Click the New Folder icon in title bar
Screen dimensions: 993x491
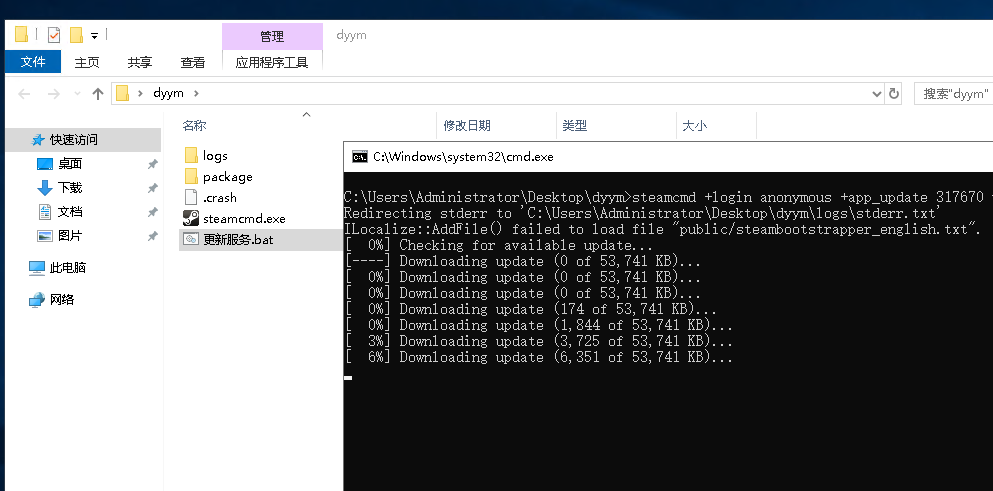click(x=76, y=35)
